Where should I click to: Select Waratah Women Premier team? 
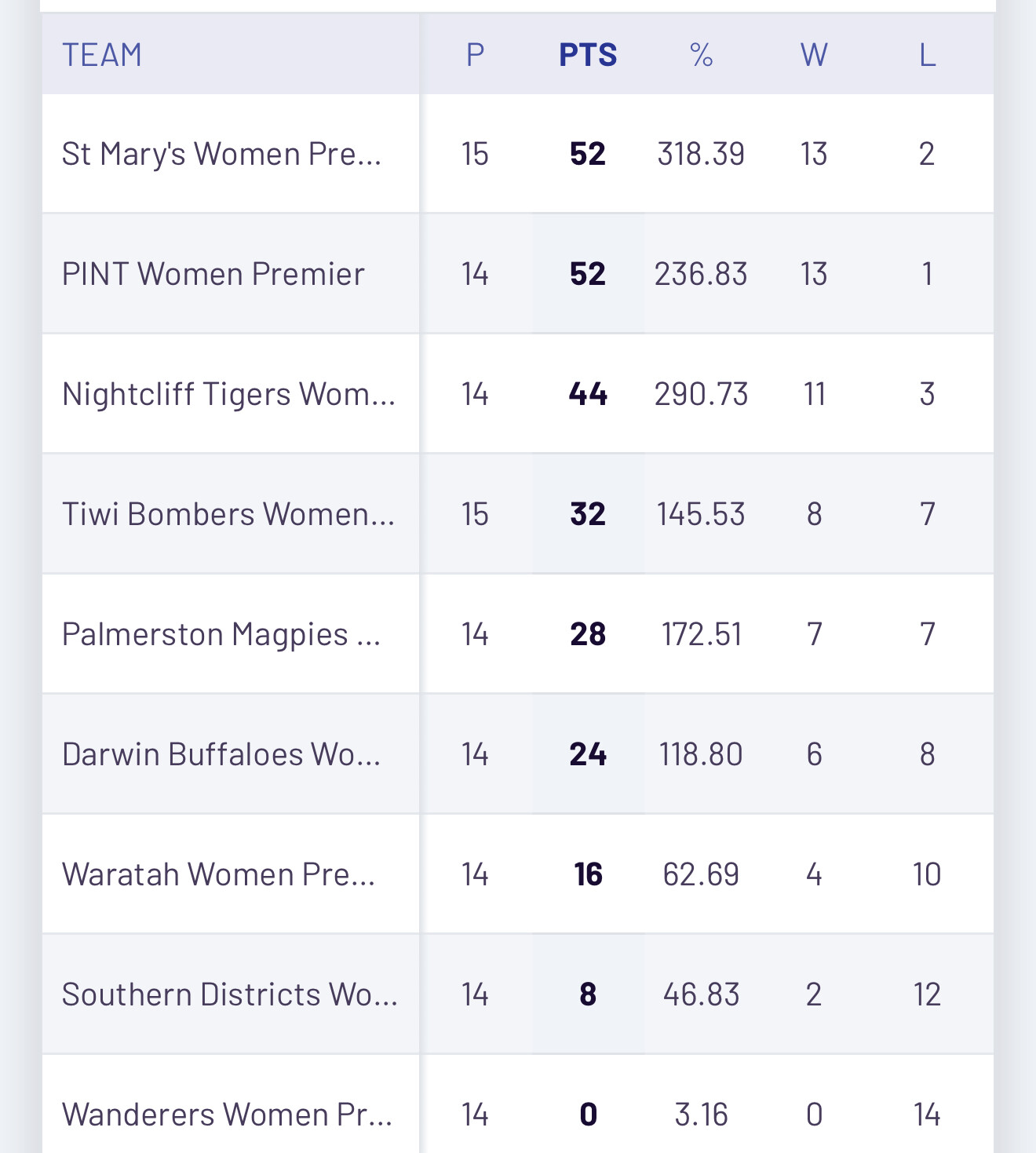(219, 874)
